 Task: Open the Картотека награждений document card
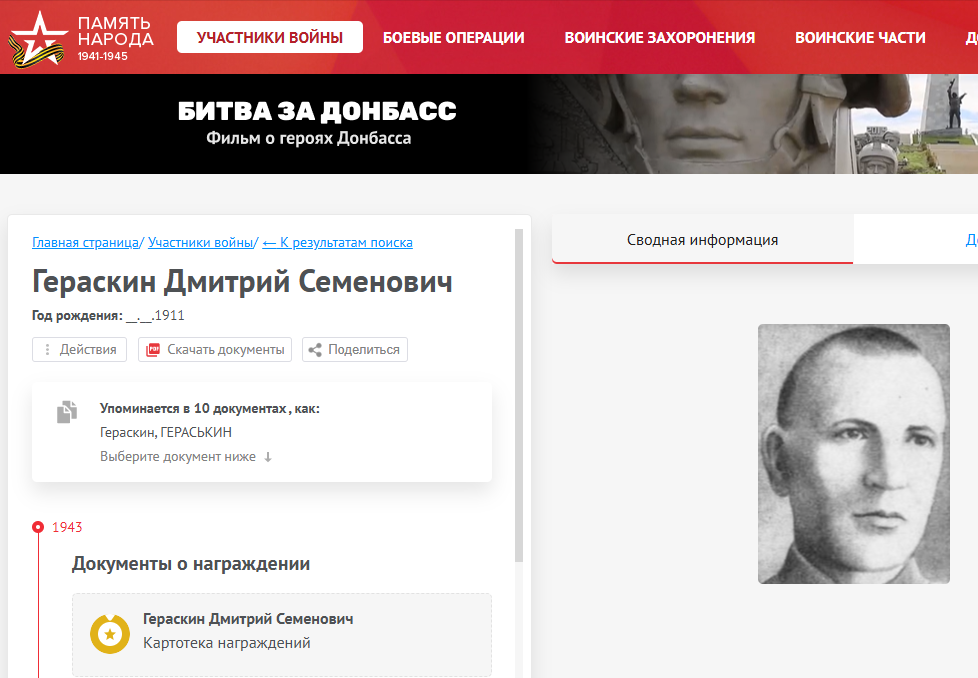(282, 634)
